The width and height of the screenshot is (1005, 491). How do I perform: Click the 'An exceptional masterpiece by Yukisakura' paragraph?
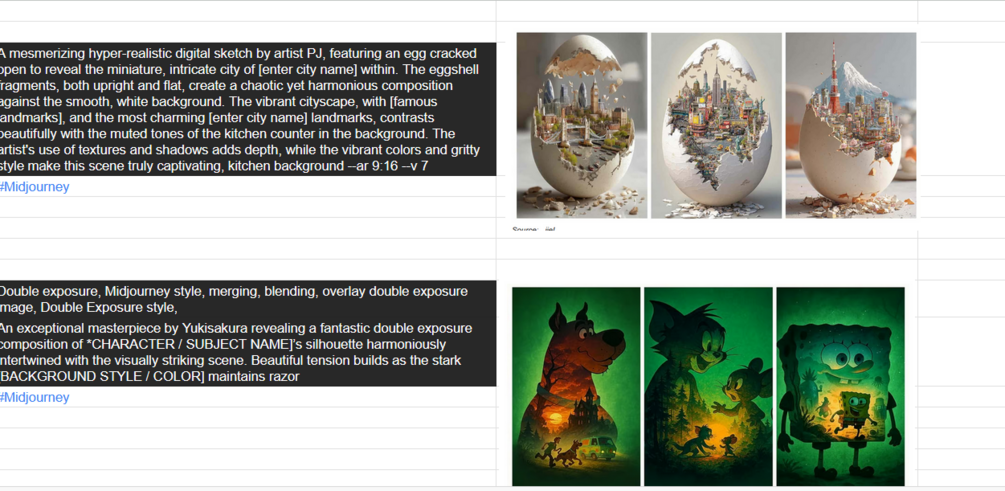[235, 353]
